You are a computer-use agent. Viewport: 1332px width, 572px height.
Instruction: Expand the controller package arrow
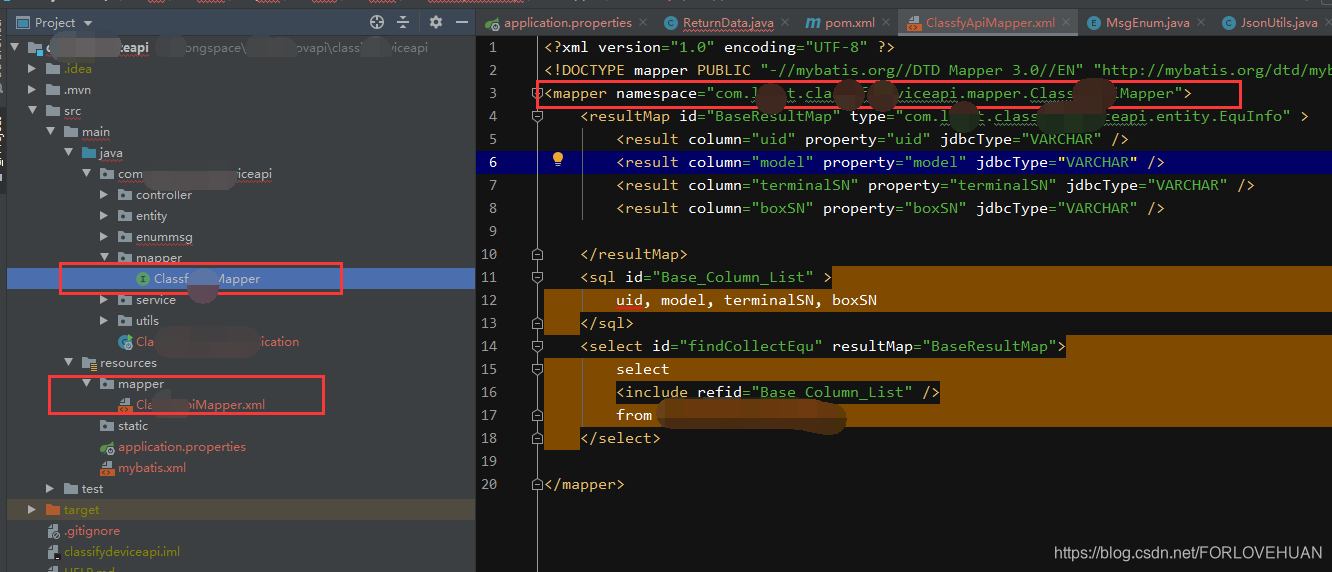pyautogui.click(x=105, y=195)
